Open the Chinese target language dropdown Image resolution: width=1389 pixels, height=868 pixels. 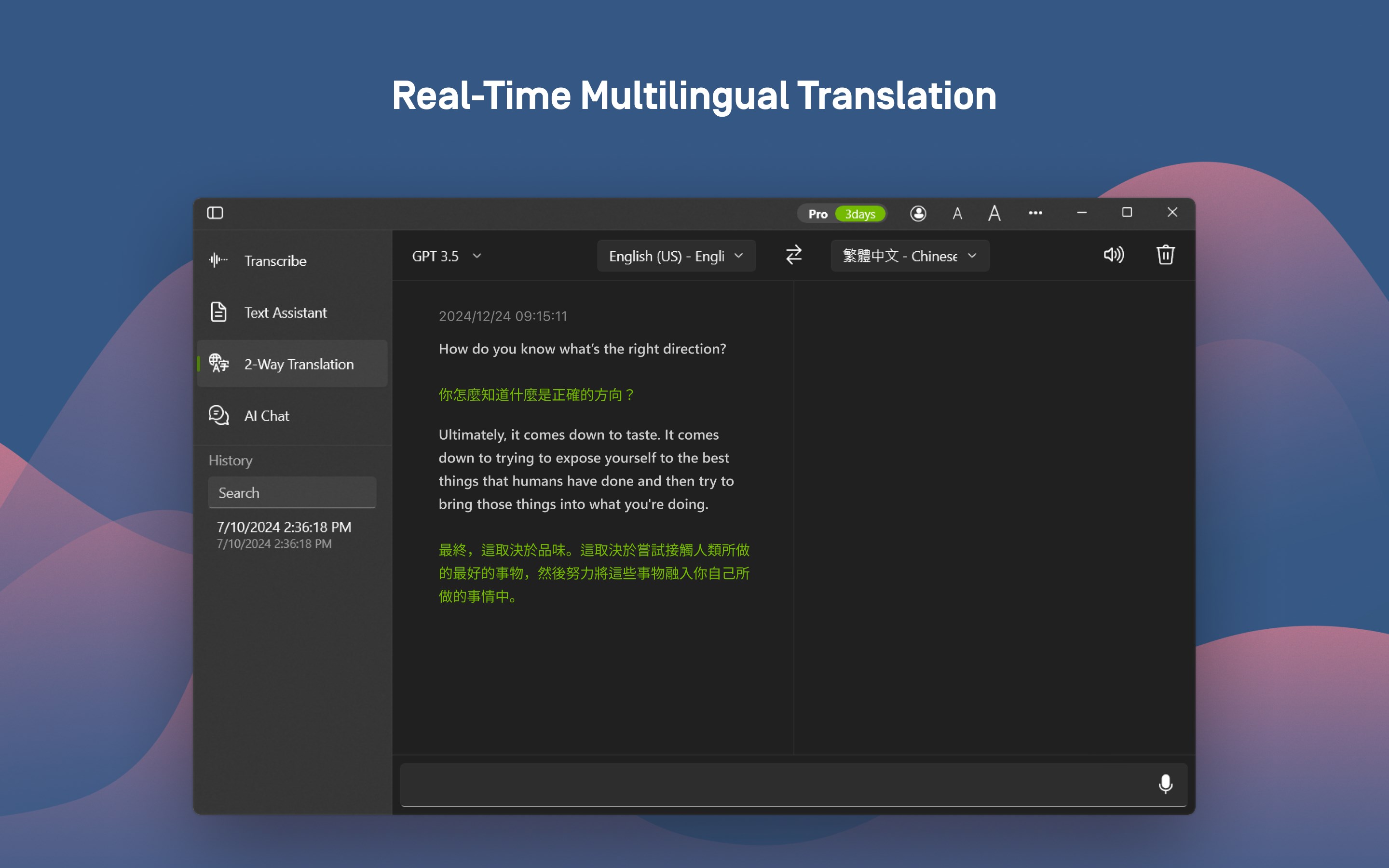tap(909, 256)
